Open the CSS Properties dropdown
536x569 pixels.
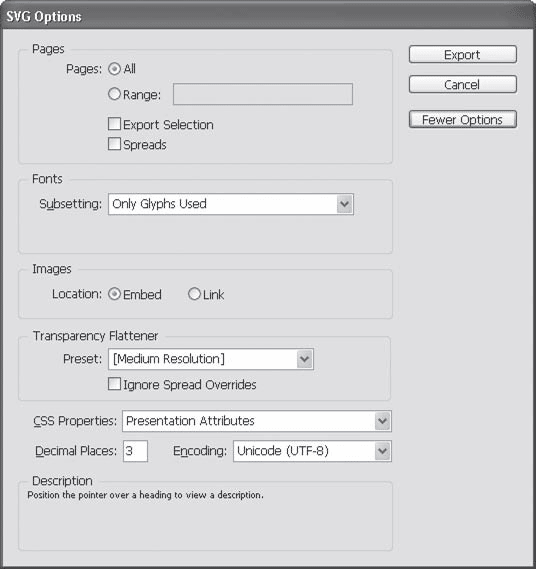[x=257, y=421]
